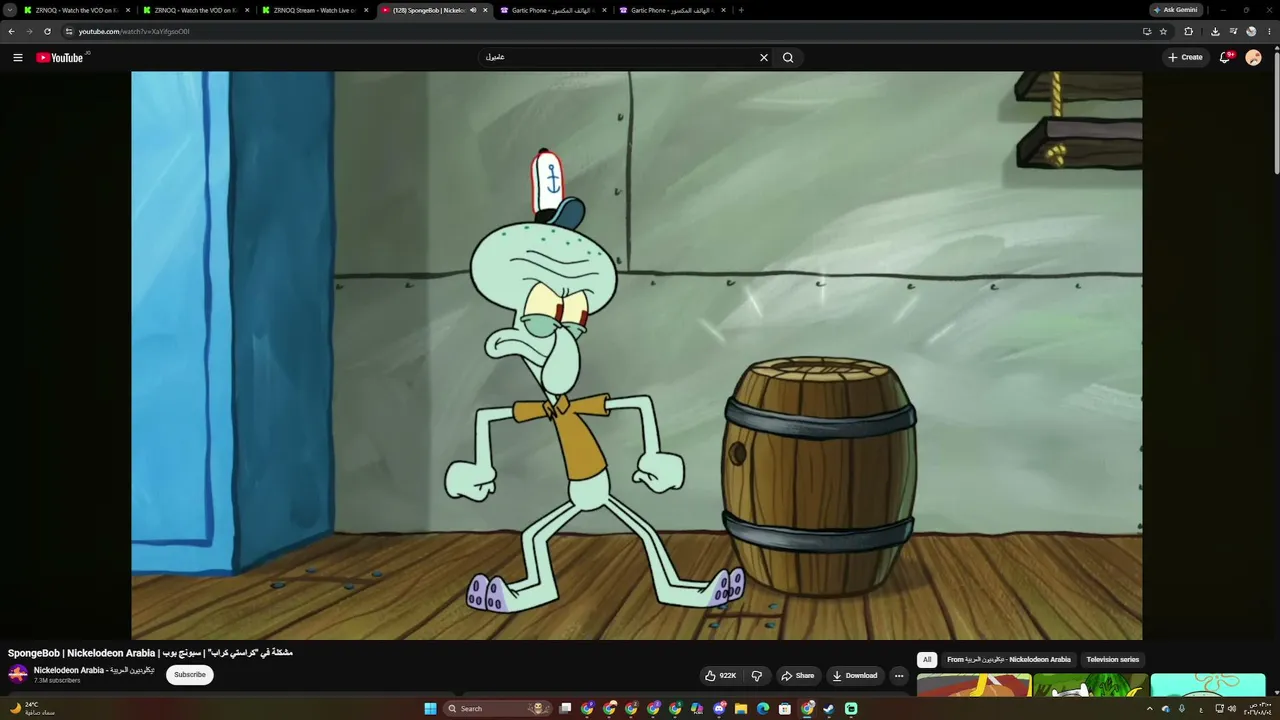Clear the YouTube search box text
Image resolution: width=1280 pixels, height=720 pixels.
[764, 58]
